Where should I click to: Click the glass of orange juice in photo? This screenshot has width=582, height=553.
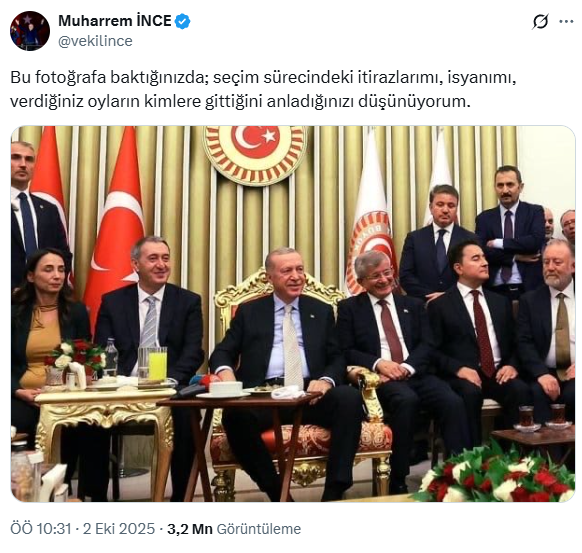pos(158,364)
